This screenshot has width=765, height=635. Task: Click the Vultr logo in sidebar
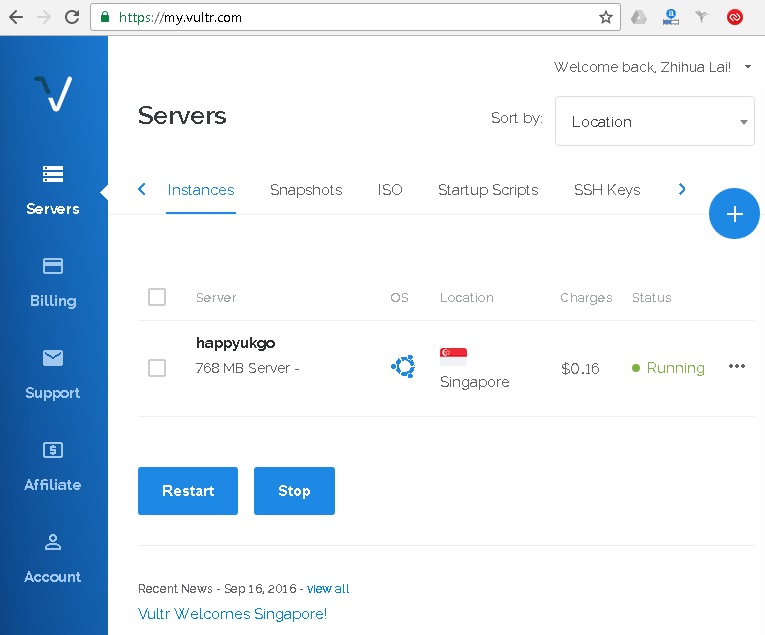coord(53,94)
